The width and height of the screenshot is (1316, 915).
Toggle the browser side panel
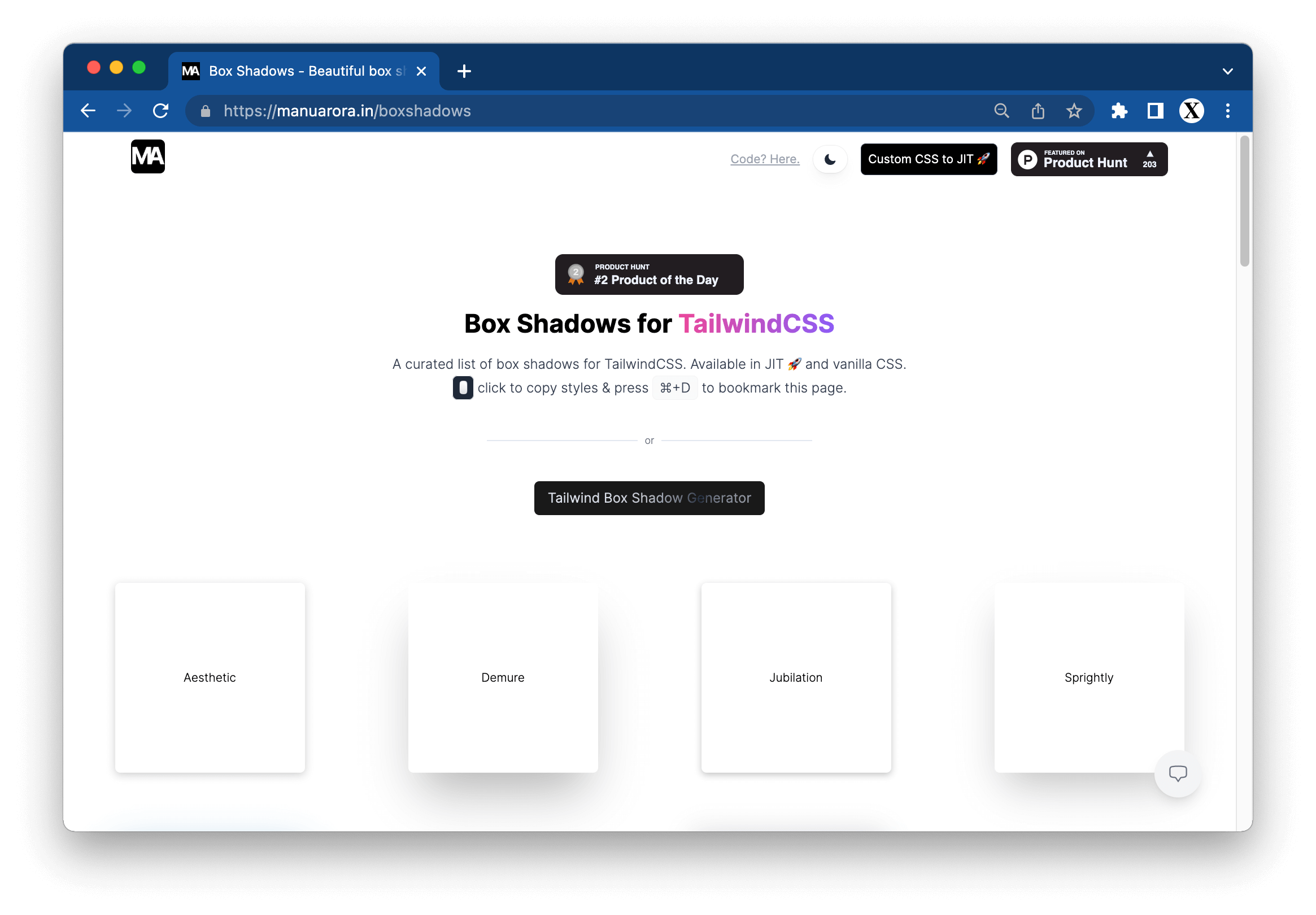pos(1155,111)
